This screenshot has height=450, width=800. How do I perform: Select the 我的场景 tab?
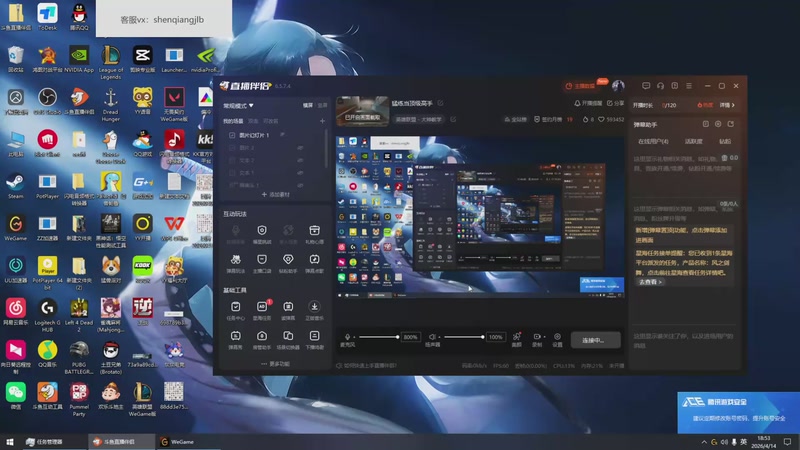[233, 121]
